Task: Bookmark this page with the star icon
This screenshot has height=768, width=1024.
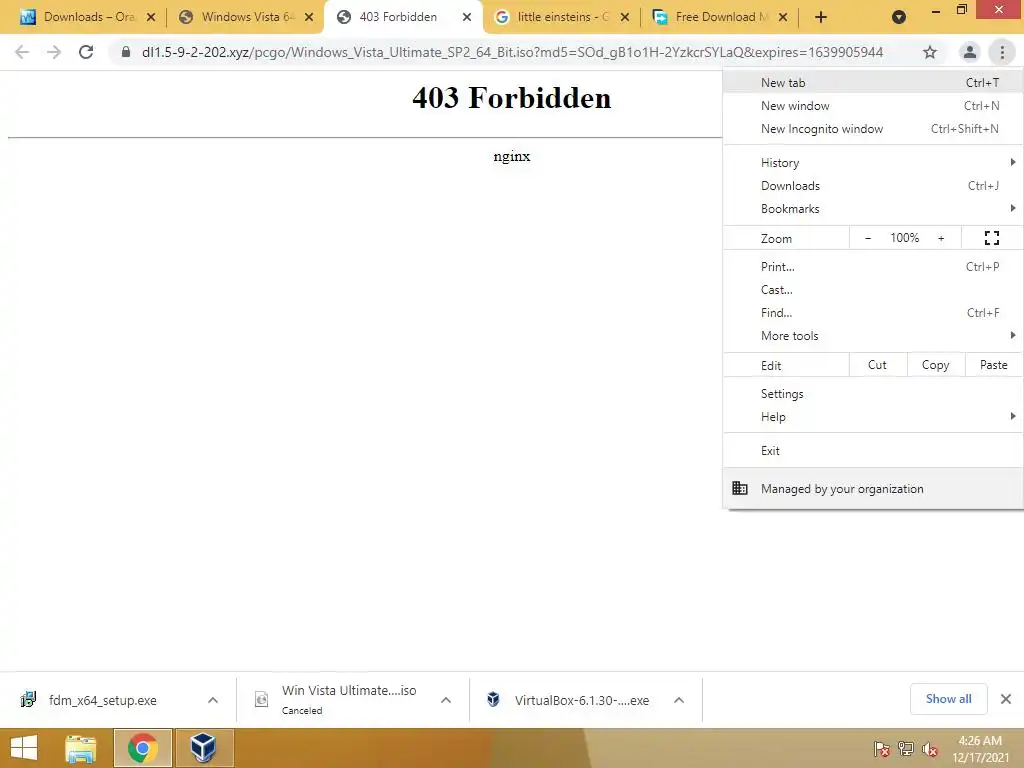Action: click(930, 52)
